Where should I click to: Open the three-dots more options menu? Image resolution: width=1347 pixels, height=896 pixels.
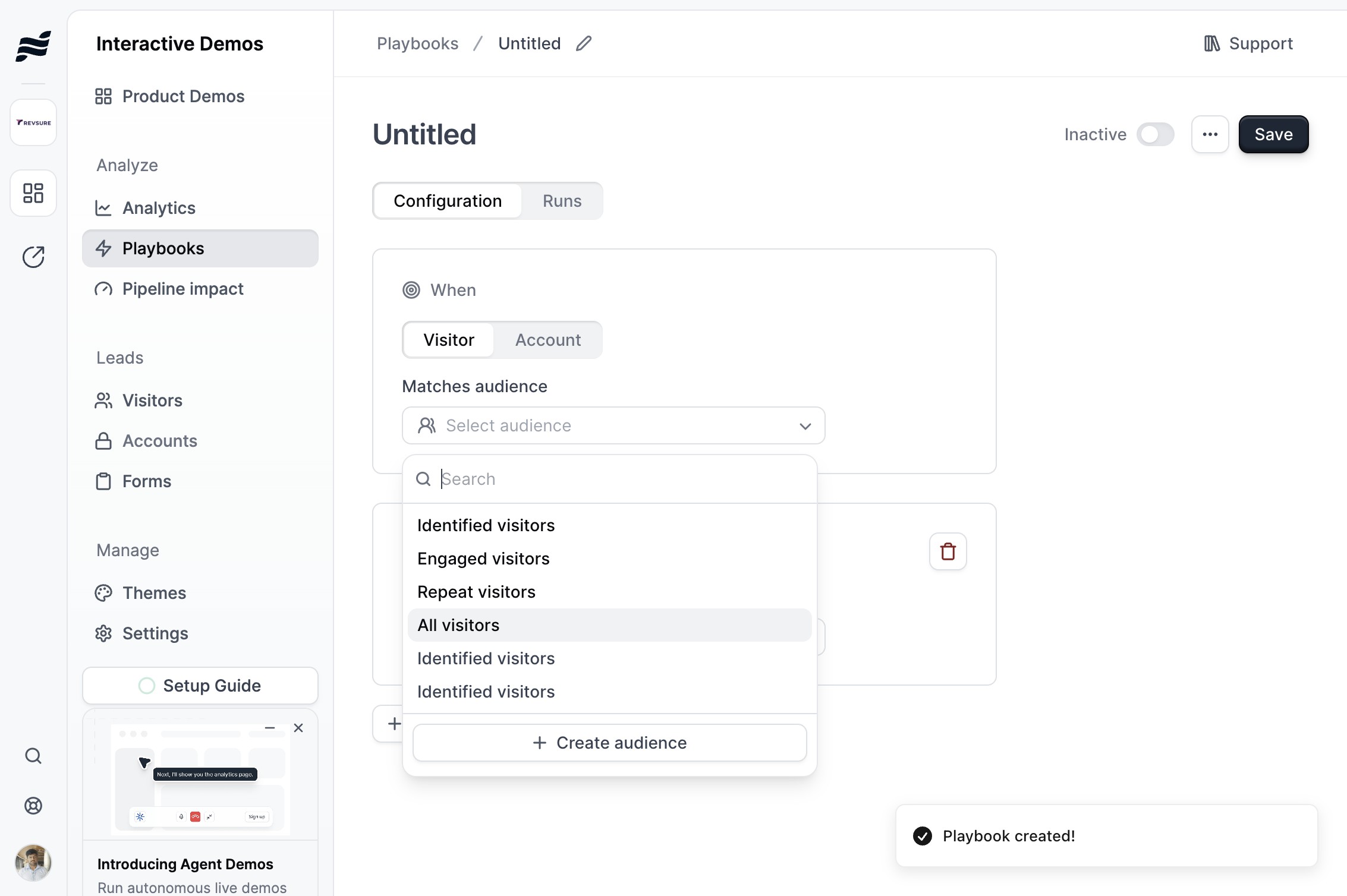coord(1210,134)
